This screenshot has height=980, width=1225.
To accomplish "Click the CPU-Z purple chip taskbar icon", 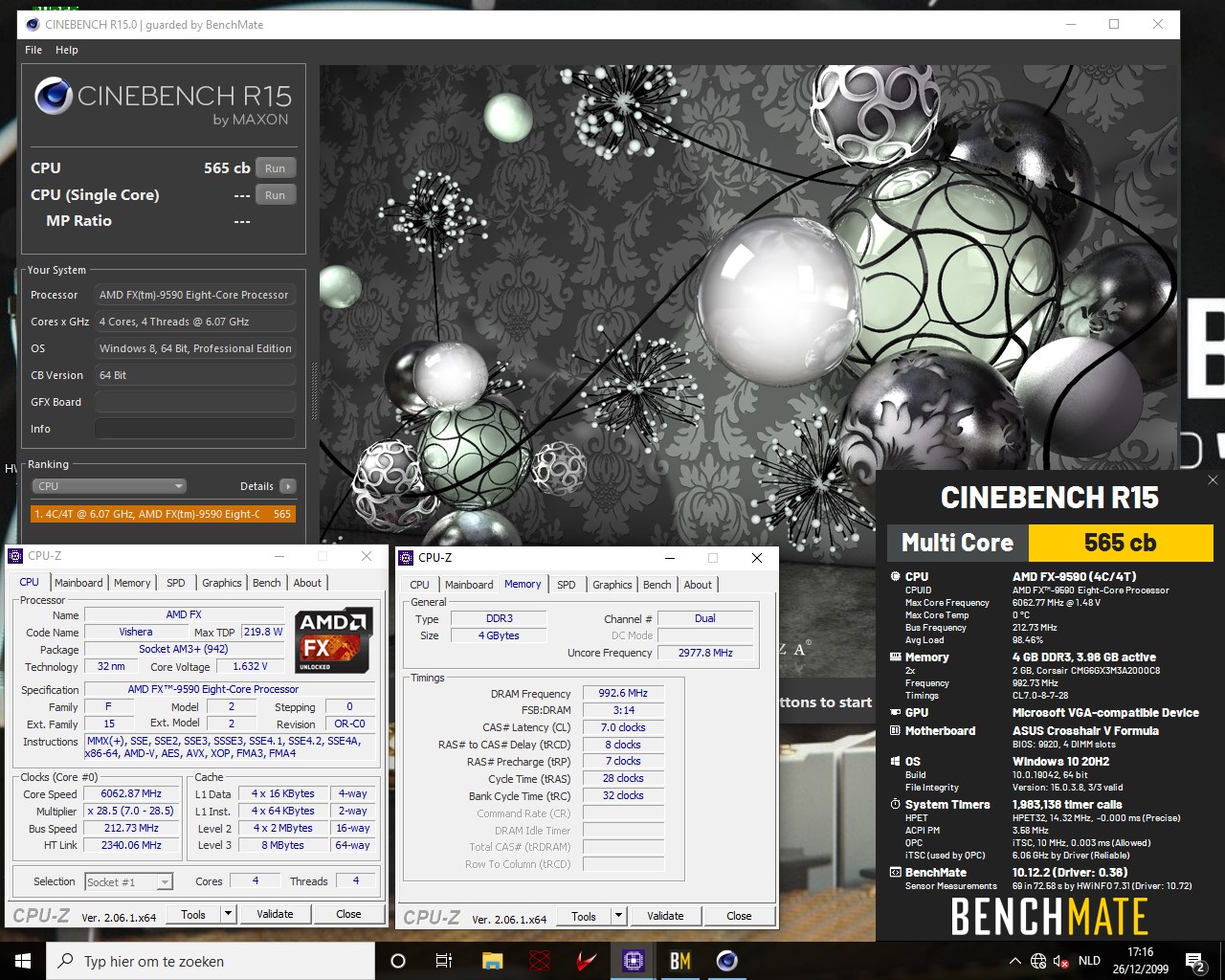I will (x=634, y=961).
